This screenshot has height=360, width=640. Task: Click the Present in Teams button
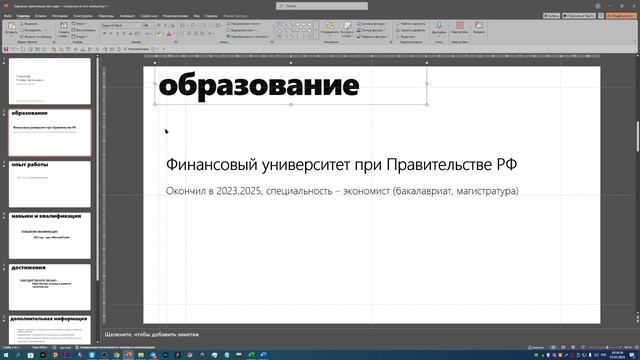pyautogui.click(x=579, y=16)
